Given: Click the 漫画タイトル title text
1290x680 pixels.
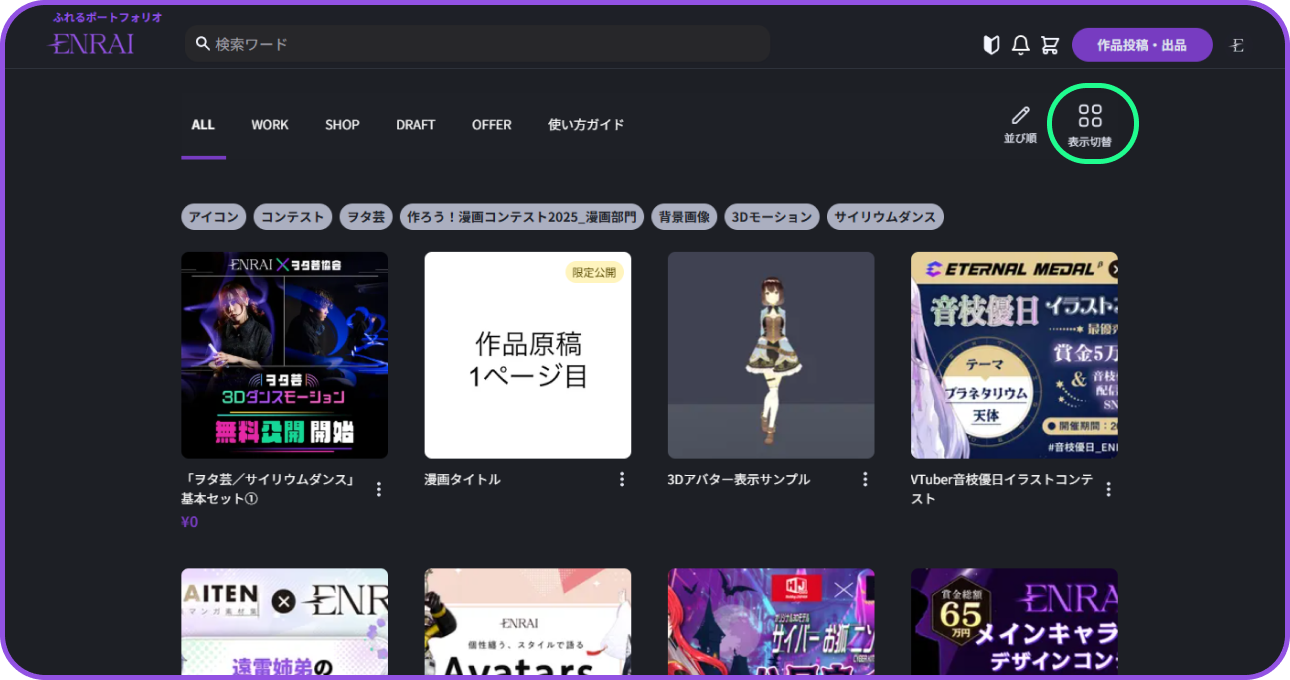Looking at the screenshot, I should (463, 480).
